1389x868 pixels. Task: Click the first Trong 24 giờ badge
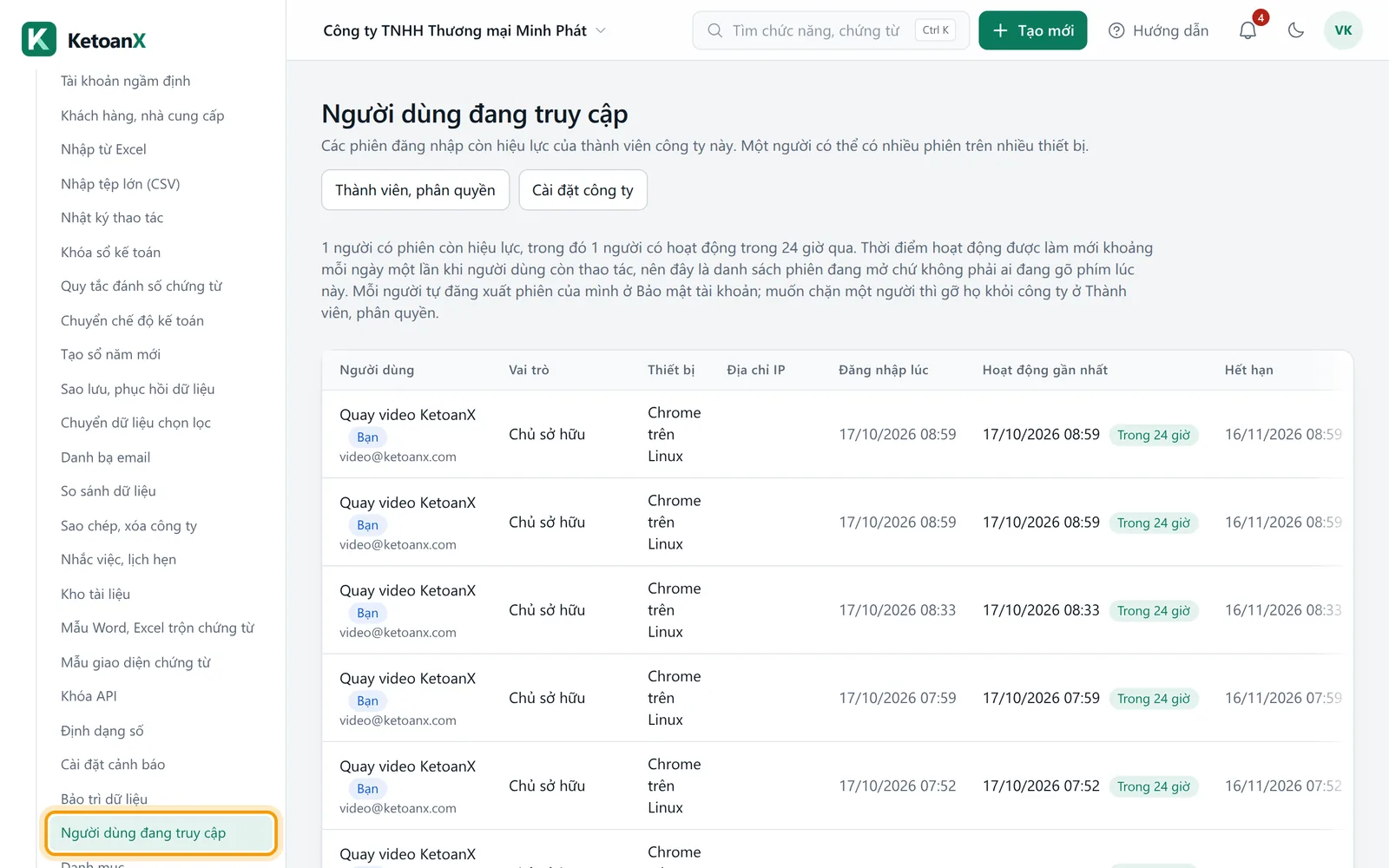click(1154, 435)
